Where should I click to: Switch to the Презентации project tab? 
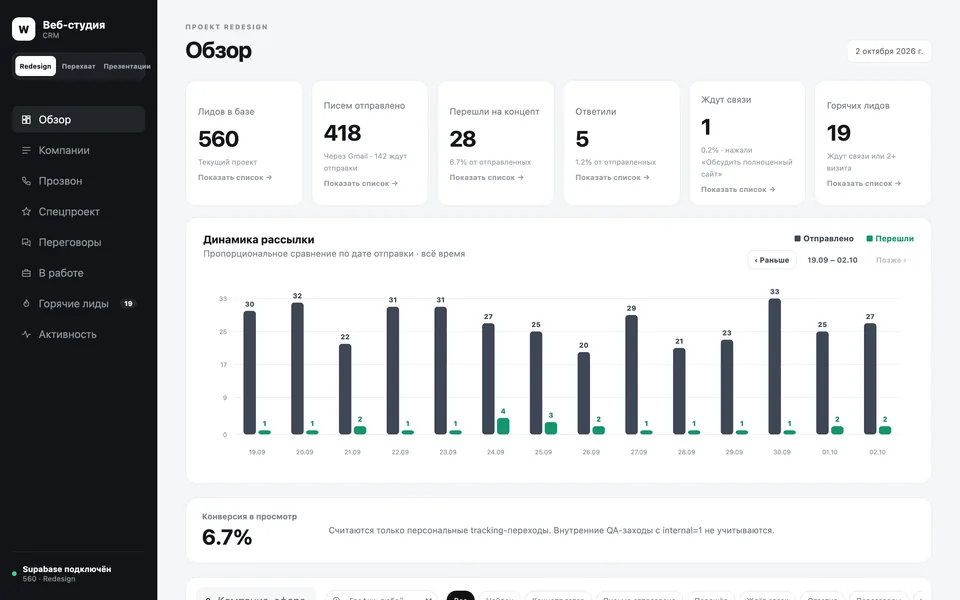[x=127, y=66]
